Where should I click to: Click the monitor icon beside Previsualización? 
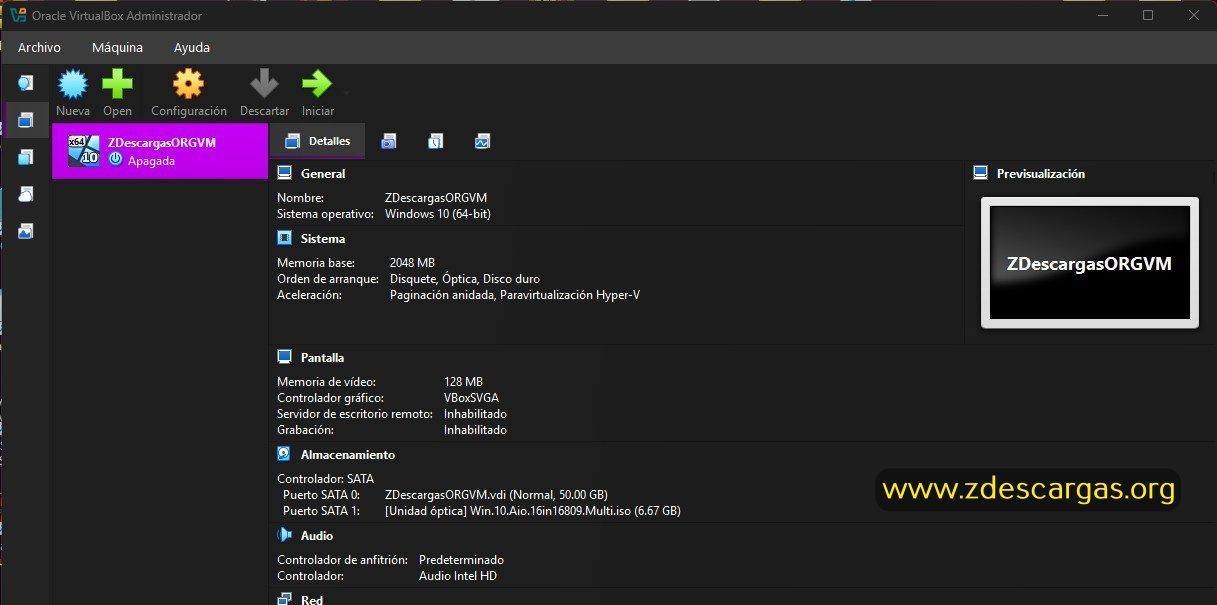(x=980, y=173)
